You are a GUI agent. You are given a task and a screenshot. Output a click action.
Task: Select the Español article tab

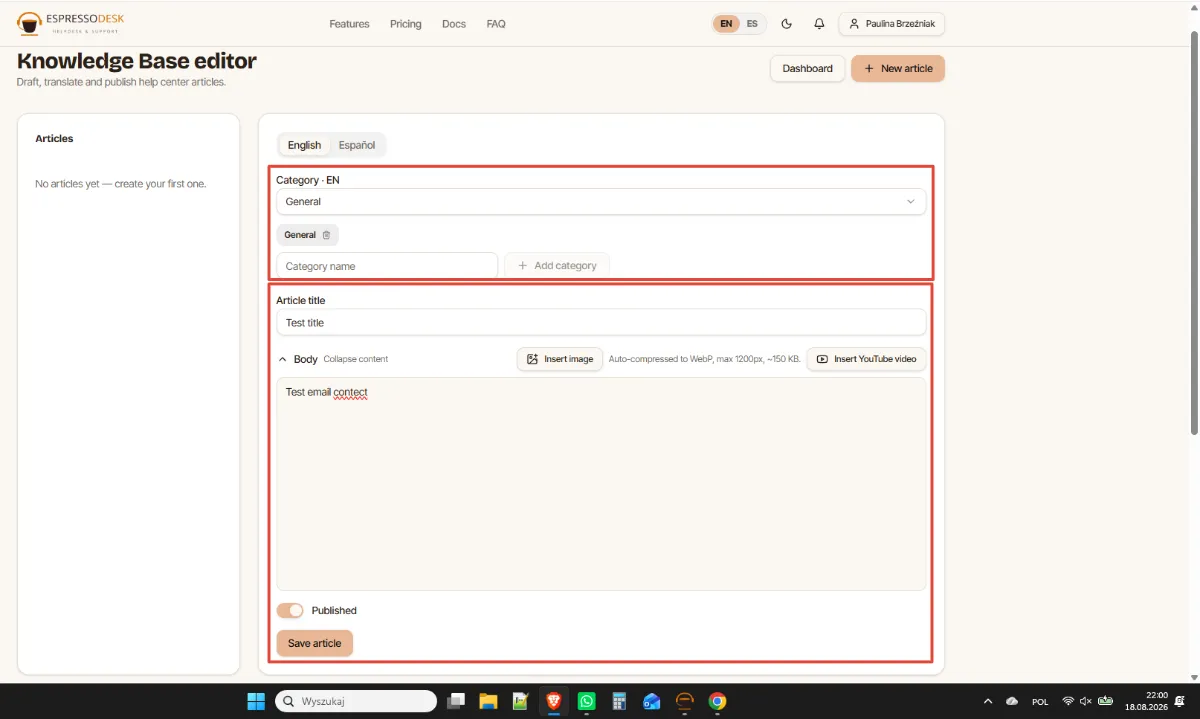(357, 145)
